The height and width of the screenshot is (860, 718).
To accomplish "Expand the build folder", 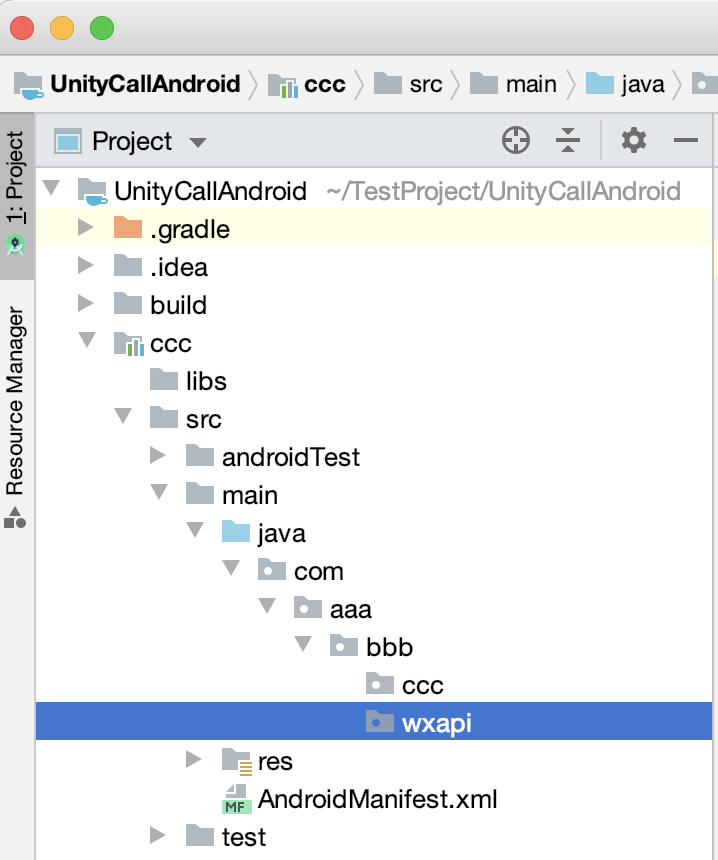I will [x=86, y=303].
